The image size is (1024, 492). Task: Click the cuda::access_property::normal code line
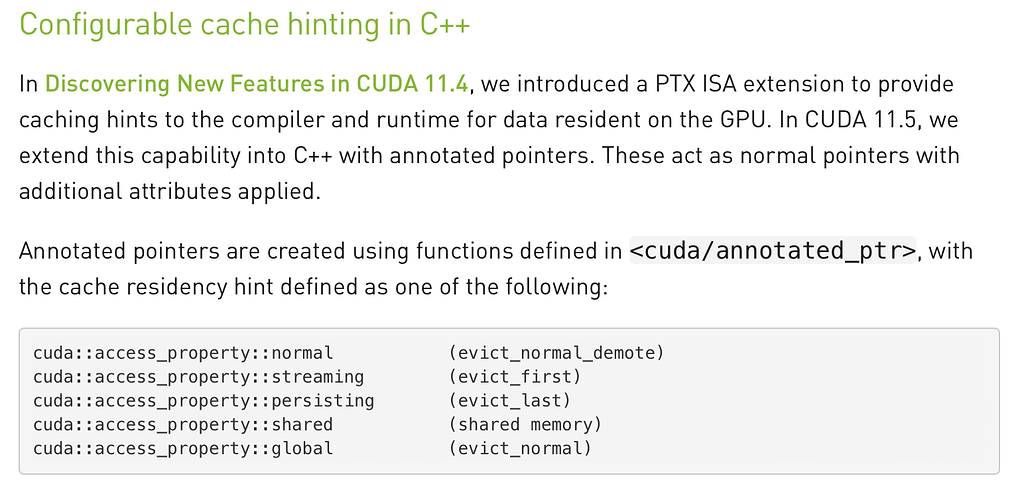pos(183,353)
